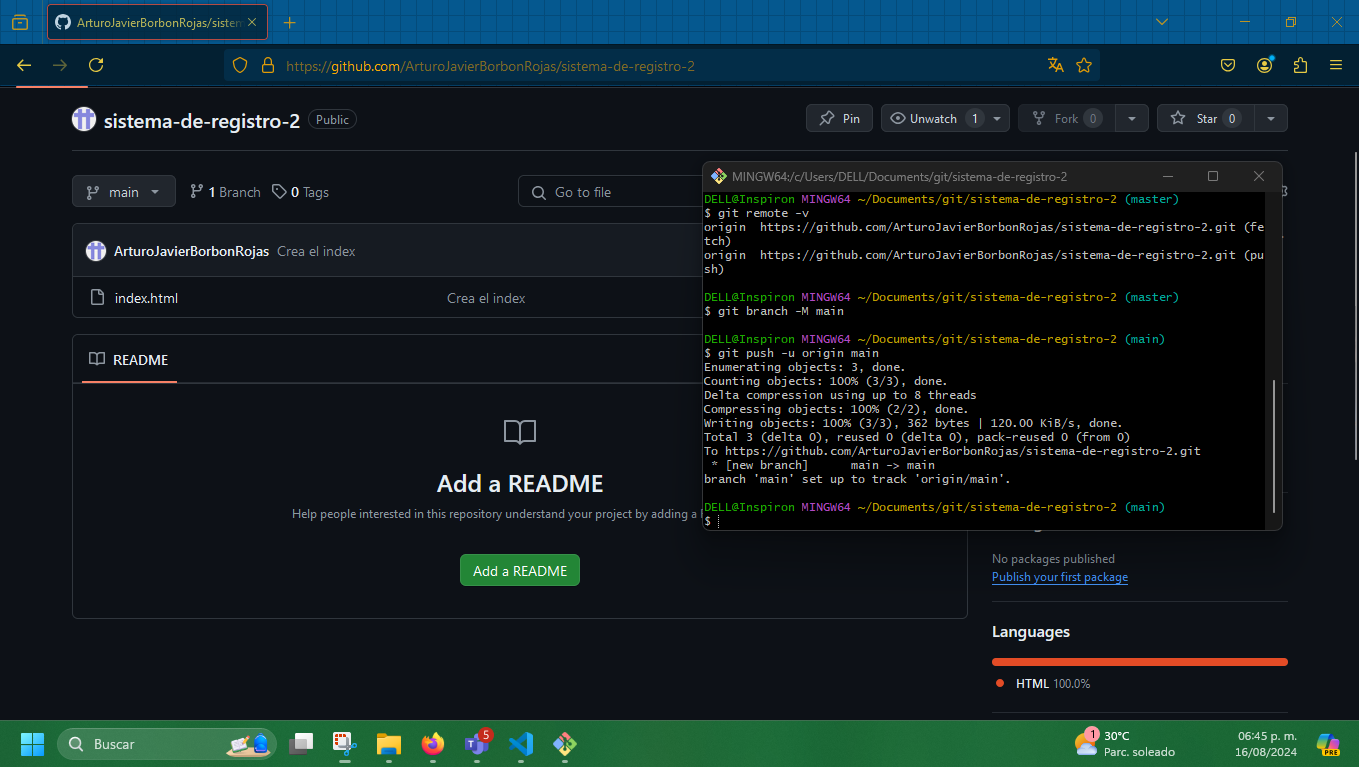This screenshot has width=1359, height=767.
Task: Click the translate page icon in address bar
Action: (x=1055, y=65)
